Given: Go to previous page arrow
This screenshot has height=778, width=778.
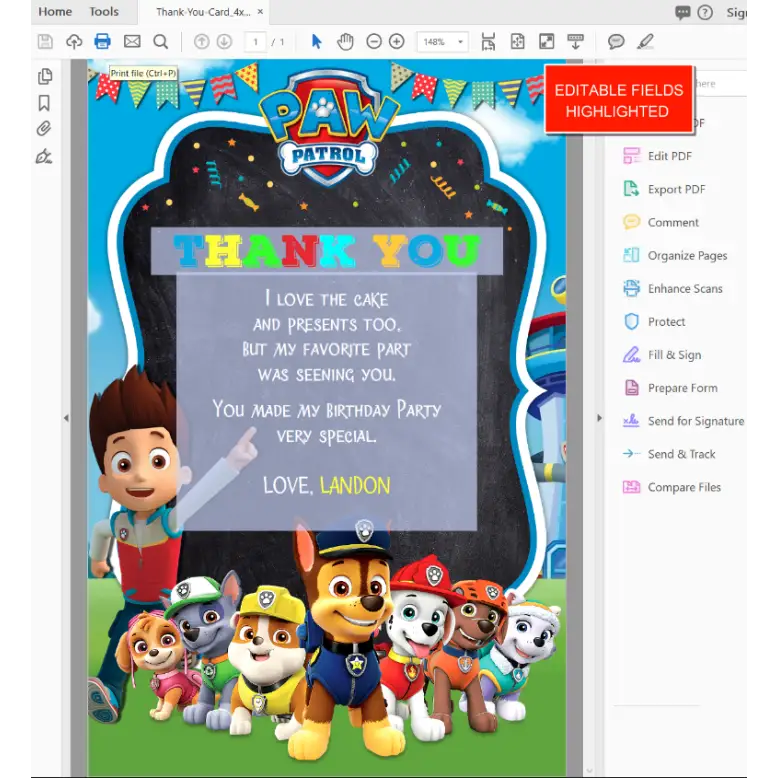Looking at the screenshot, I should point(201,42).
